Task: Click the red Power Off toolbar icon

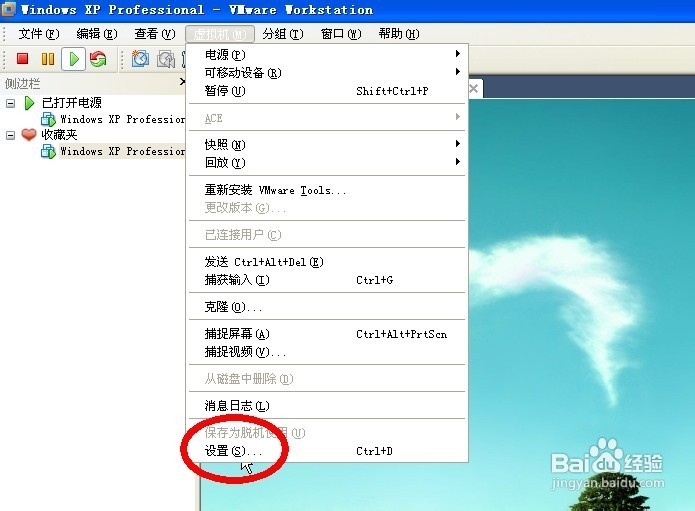Action: (22, 59)
